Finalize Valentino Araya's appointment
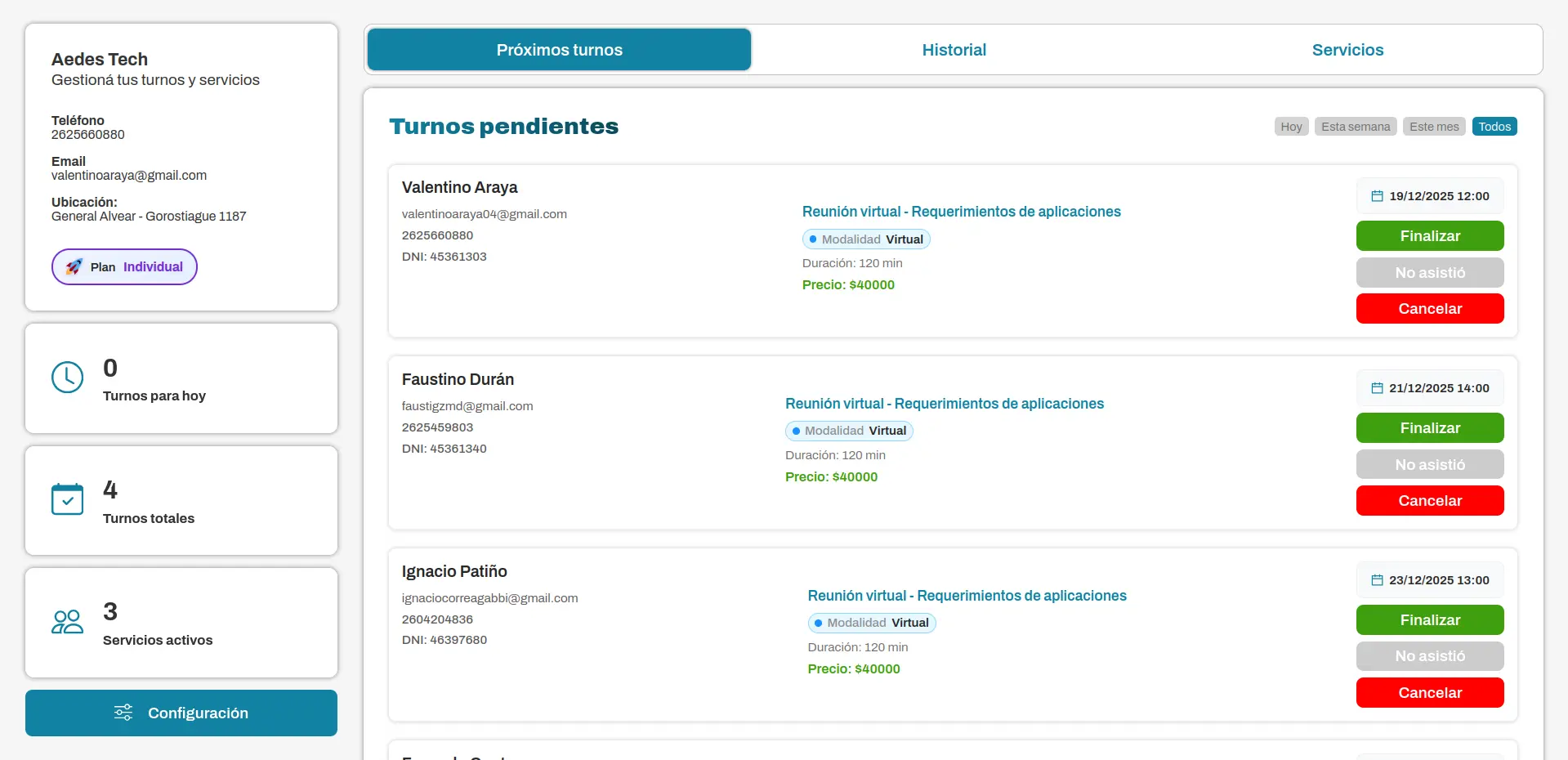This screenshot has width=1568, height=760. click(x=1429, y=236)
